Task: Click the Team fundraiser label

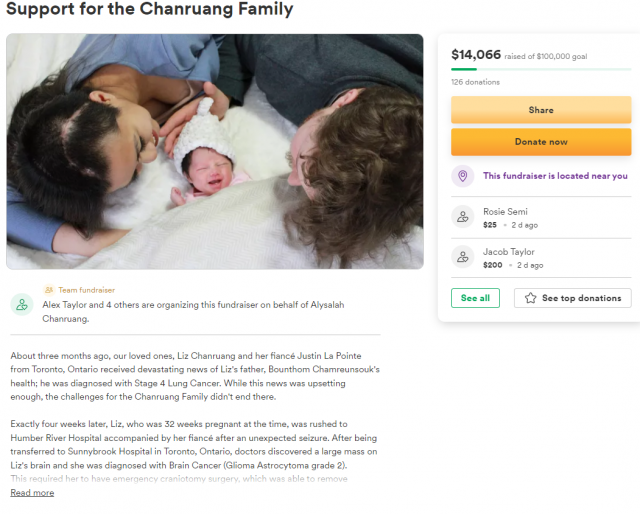Action: [87, 290]
